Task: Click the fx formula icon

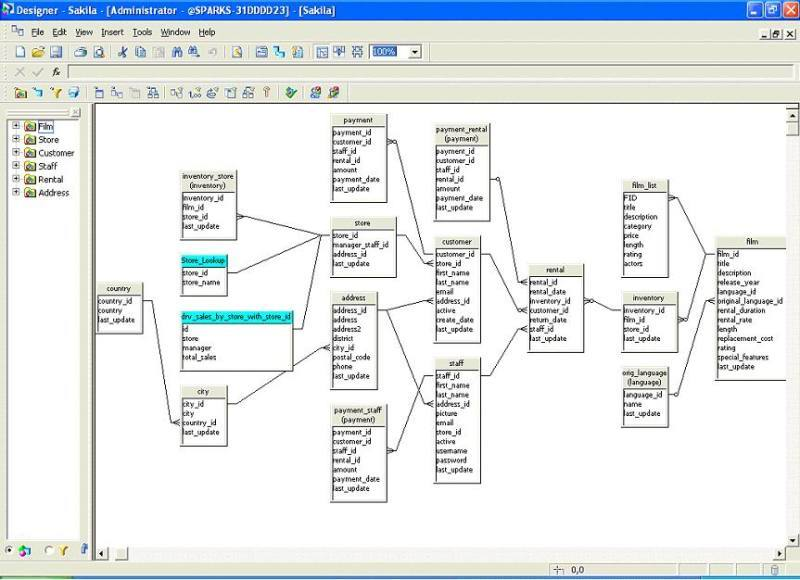Action: pos(56,72)
